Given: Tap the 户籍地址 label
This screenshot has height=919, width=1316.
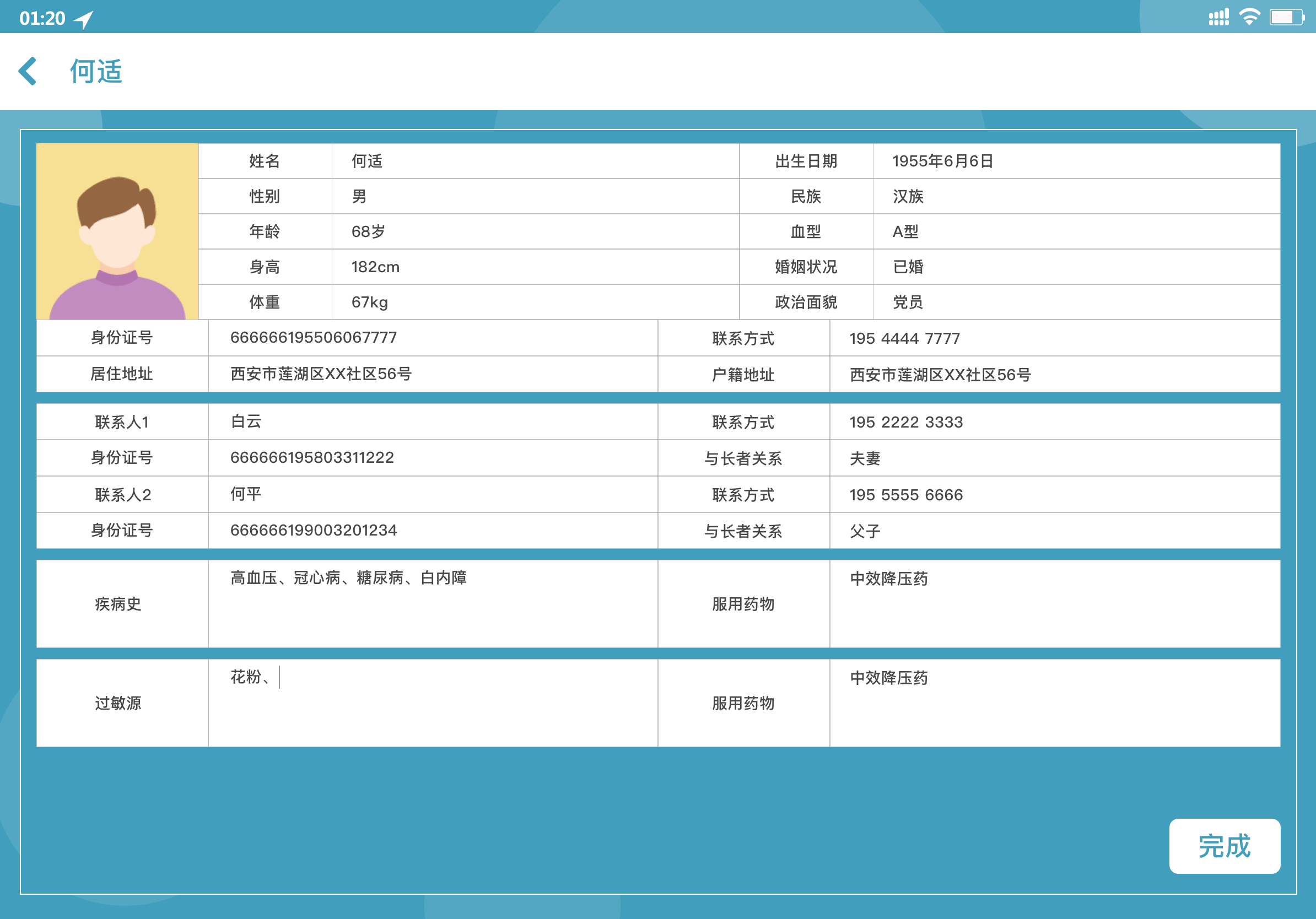Looking at the screenshot, I should 743,375.
